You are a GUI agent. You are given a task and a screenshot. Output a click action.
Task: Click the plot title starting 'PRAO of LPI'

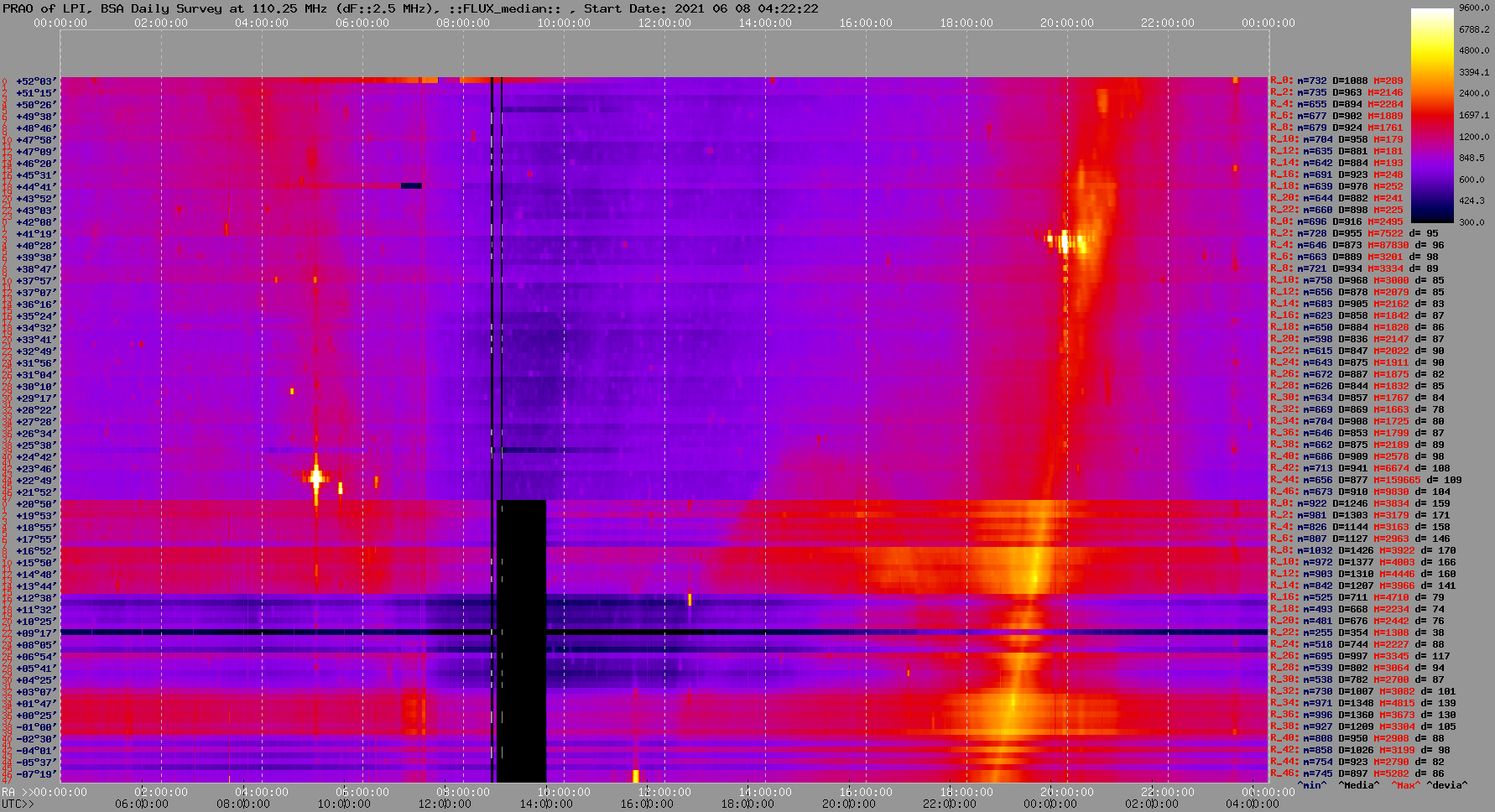(x=411, y=8)
